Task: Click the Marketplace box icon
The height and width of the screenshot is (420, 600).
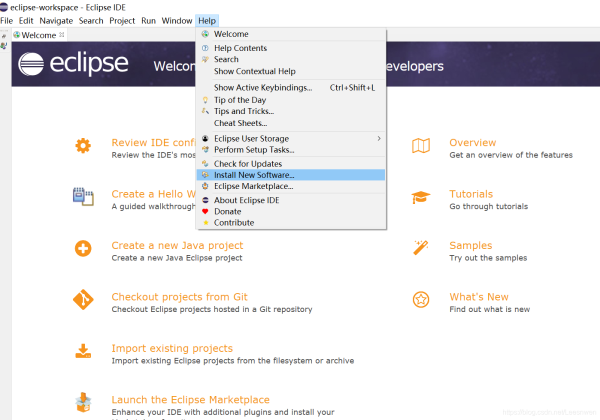Action: click(x=83, y=402)
